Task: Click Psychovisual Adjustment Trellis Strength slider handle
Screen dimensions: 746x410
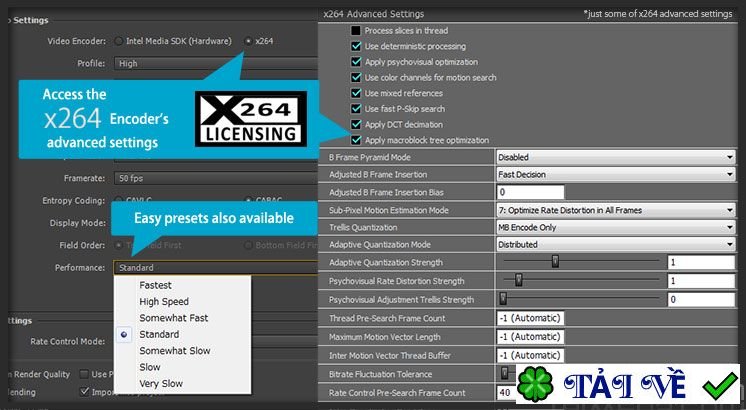Action: [x=503, y=299]
